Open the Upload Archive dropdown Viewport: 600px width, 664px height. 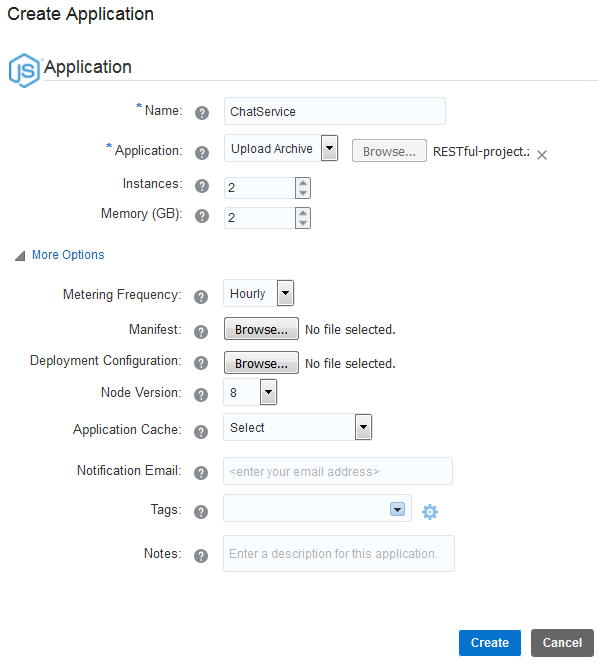click(330, 149)
